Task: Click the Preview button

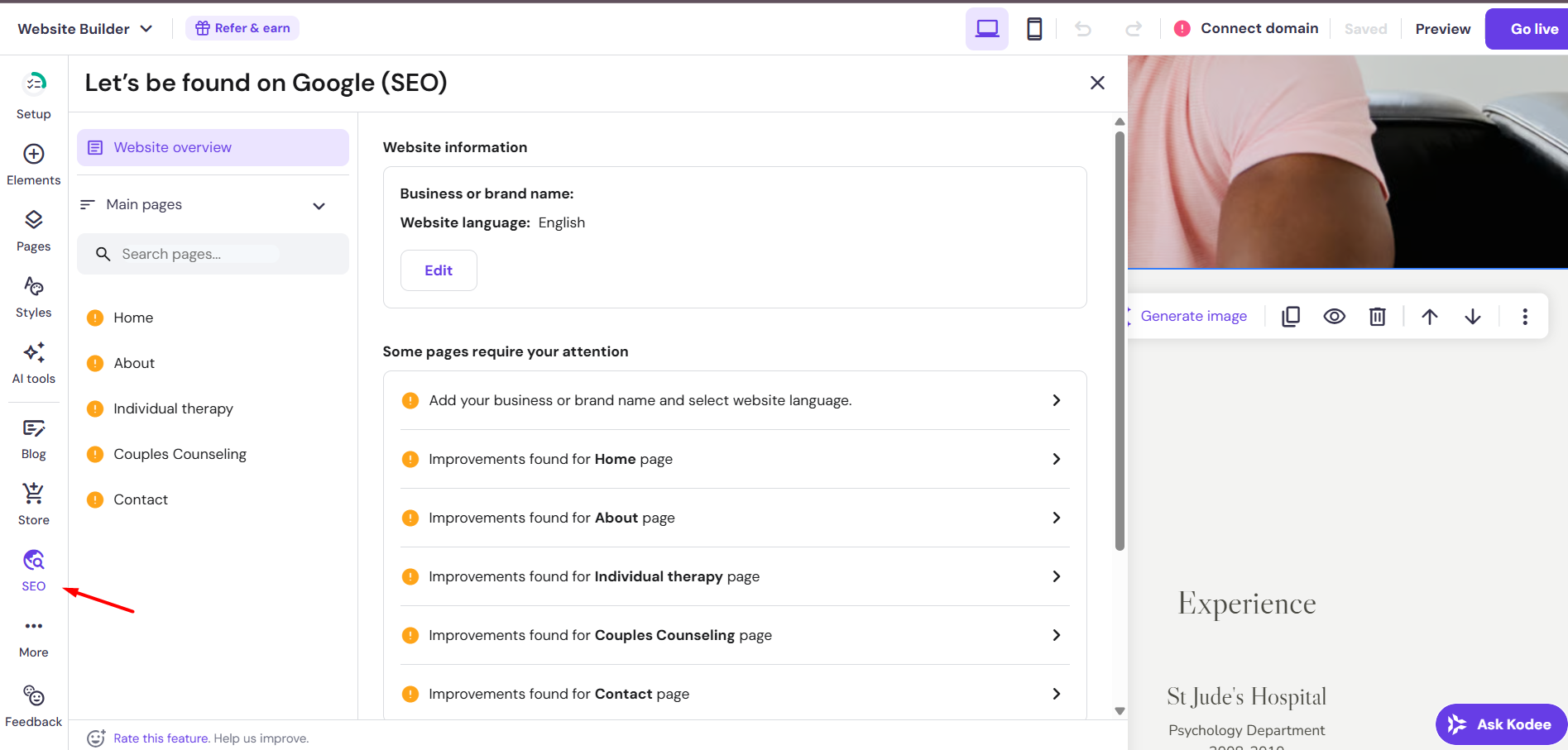Action: tap(1442, 29)
